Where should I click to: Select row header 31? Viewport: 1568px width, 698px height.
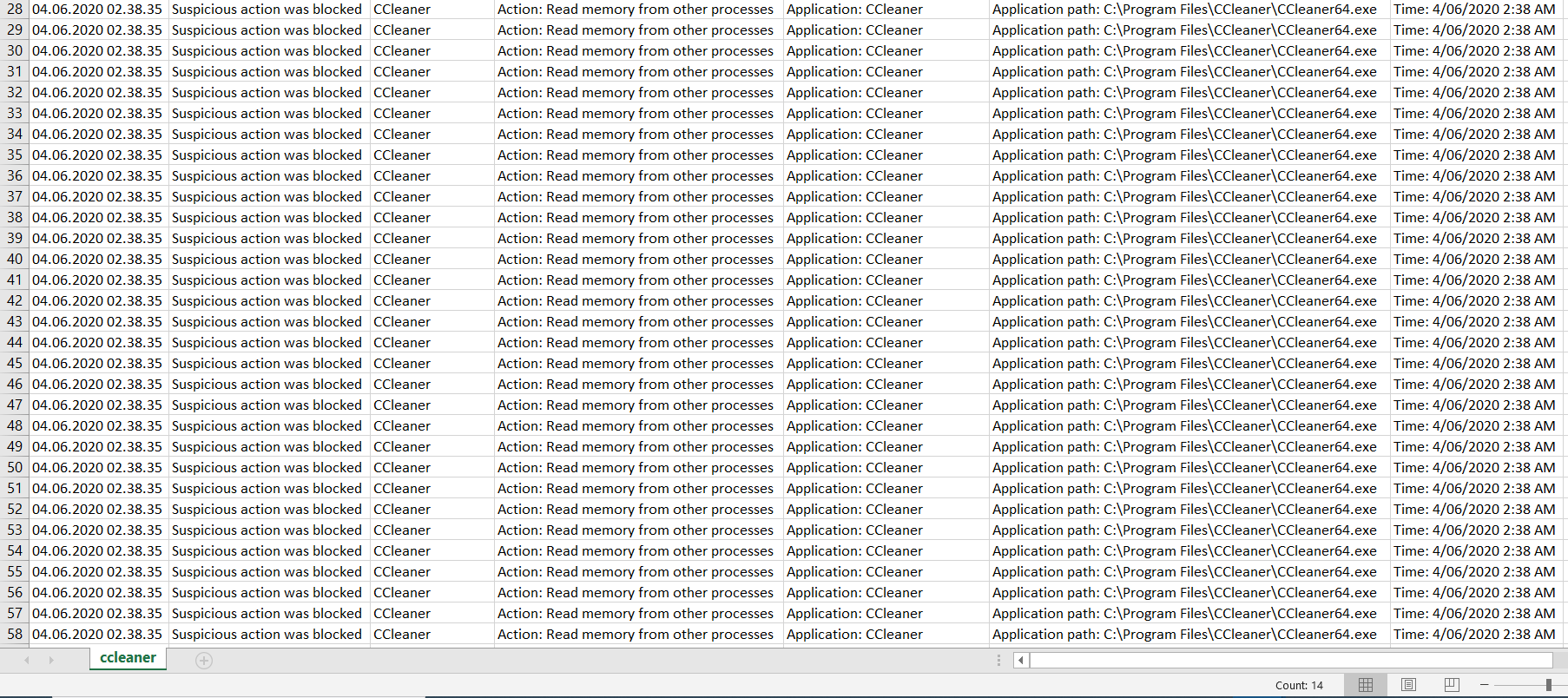pyautogui.click(x=15, y=71)
